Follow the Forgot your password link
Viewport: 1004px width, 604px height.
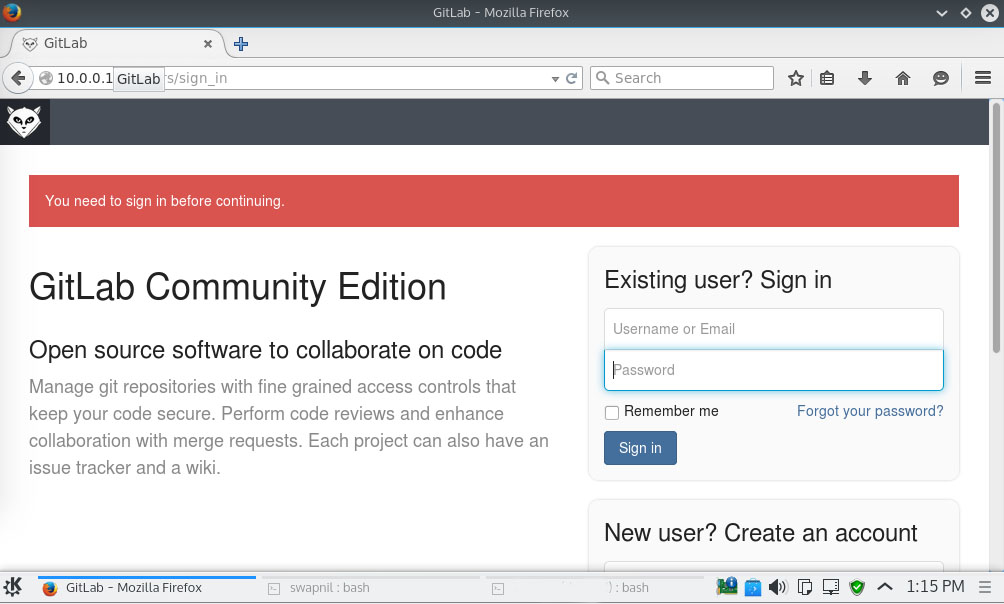(x=869, y=411)
